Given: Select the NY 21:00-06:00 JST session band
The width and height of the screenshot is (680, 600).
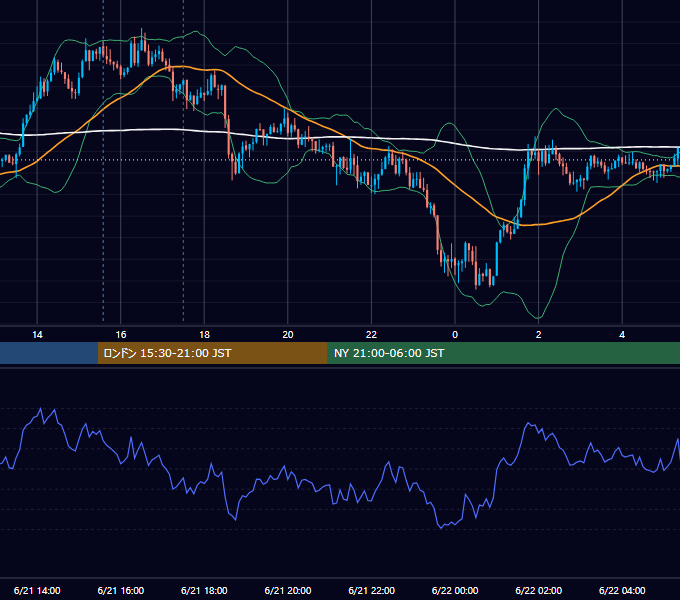Looking at the screenshot, I should pos(503,353).
